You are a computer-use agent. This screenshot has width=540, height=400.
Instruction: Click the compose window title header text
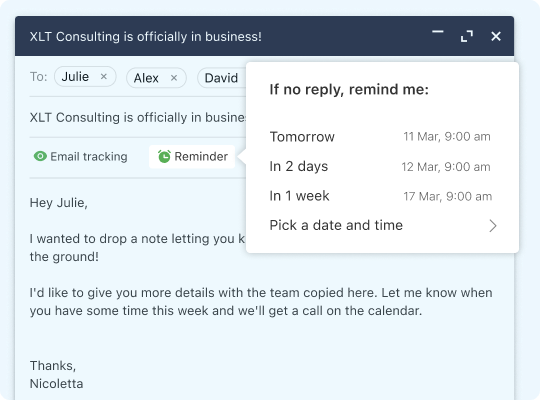pos(146,37)
